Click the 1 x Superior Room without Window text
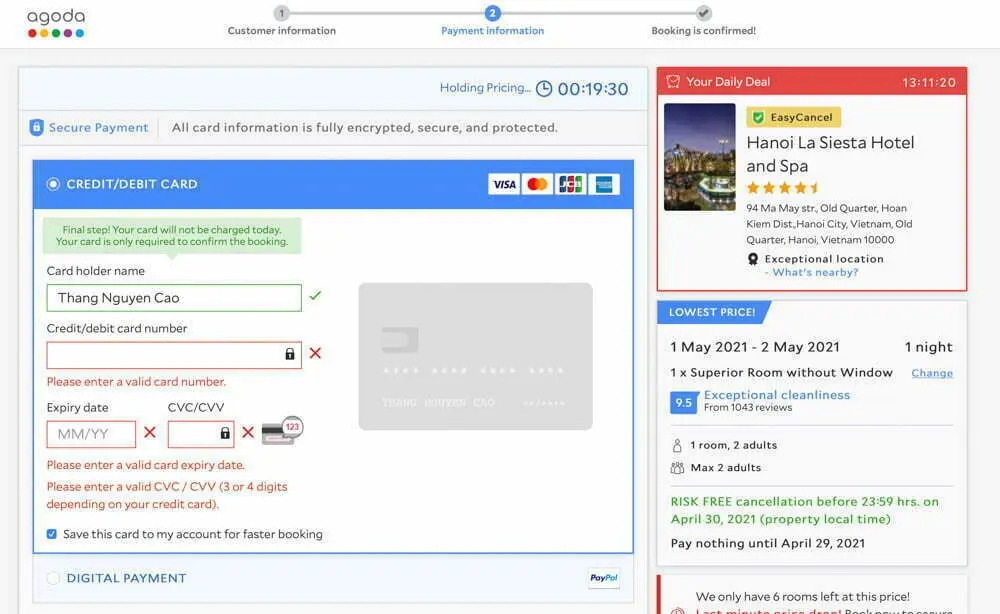Viewport: 1000px width, 614px height. point(781,372)
